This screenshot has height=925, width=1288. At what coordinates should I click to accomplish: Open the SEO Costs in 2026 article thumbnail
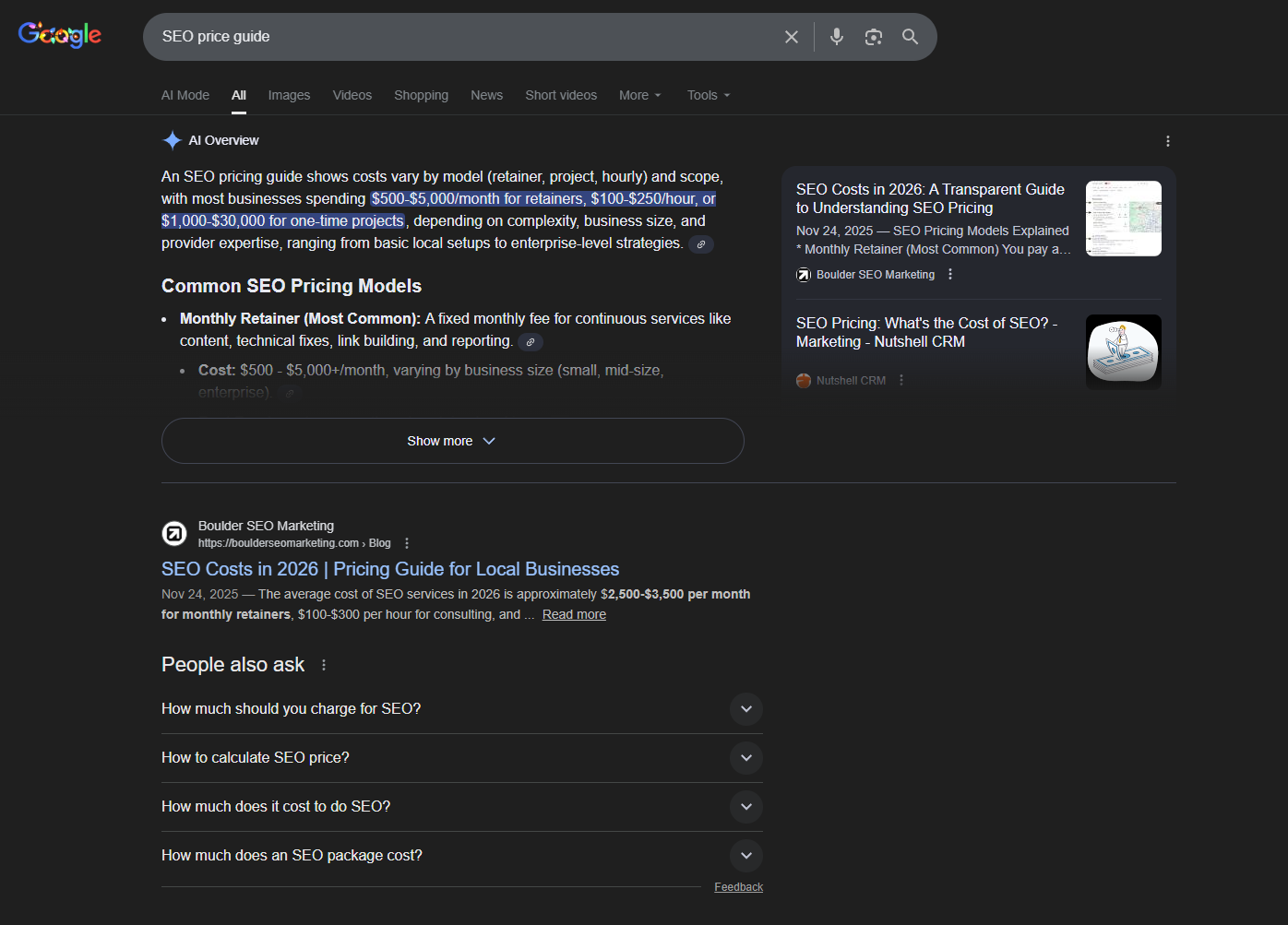click(1123, 218)
